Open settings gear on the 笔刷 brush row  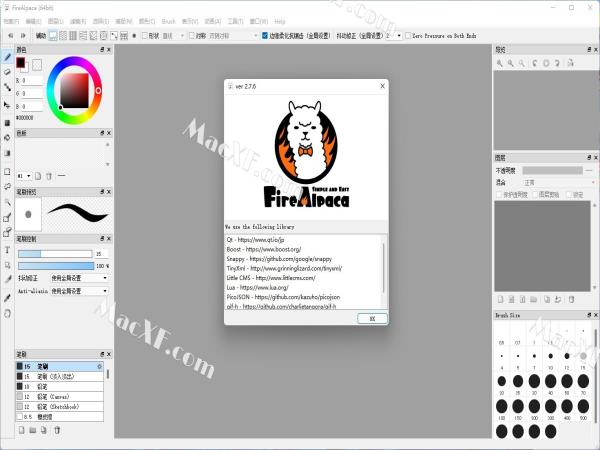click(99, 367)
